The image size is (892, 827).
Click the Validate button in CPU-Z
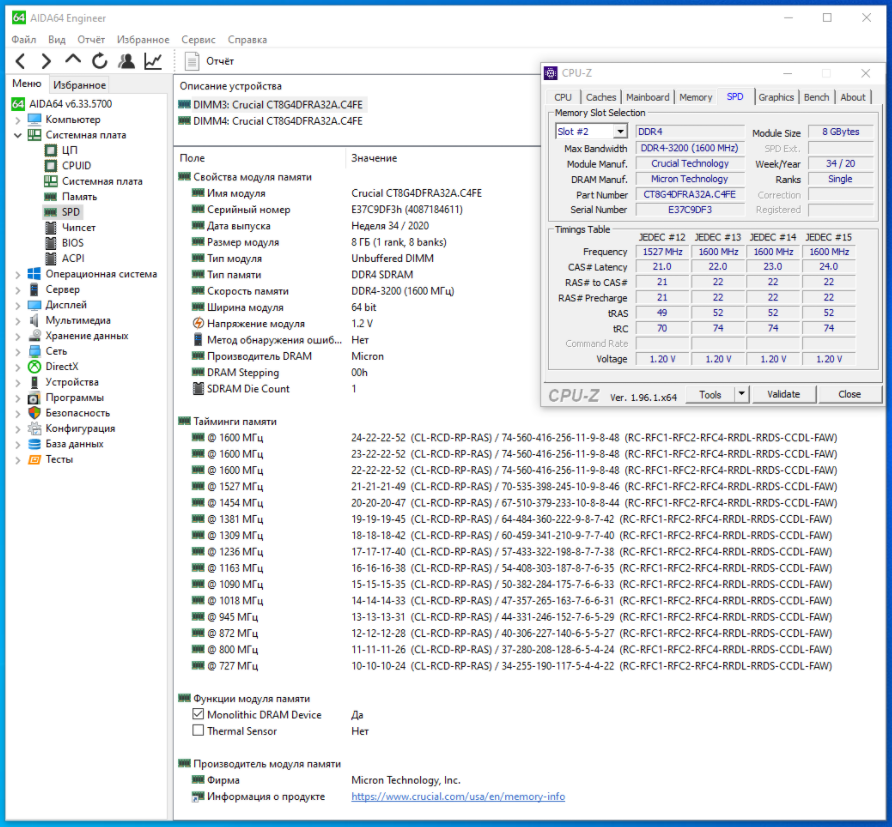[x=783, y=394]
